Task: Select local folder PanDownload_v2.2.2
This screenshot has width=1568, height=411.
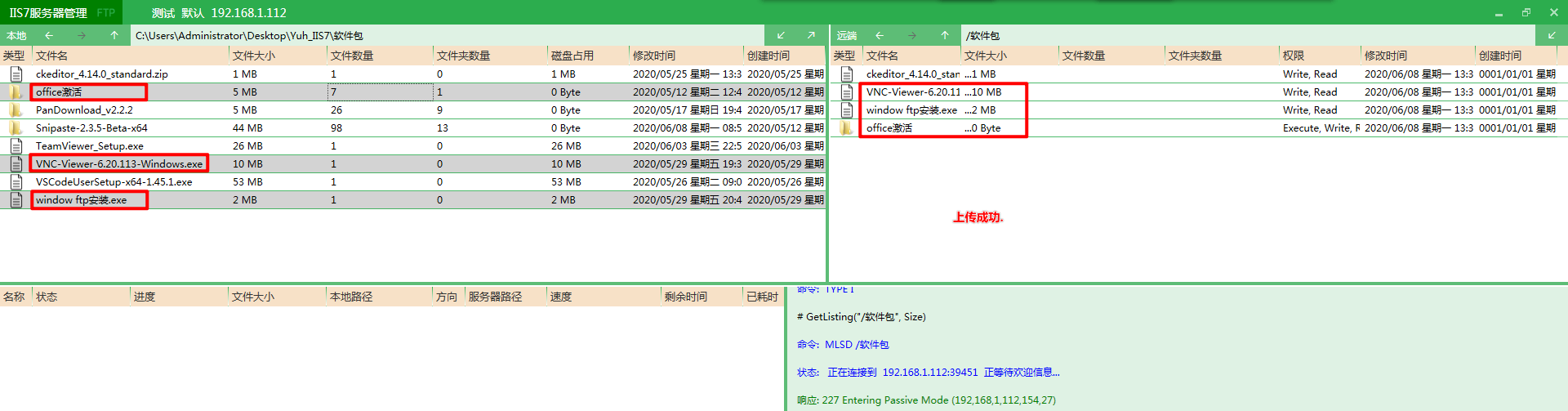Action: coord(84,109)
